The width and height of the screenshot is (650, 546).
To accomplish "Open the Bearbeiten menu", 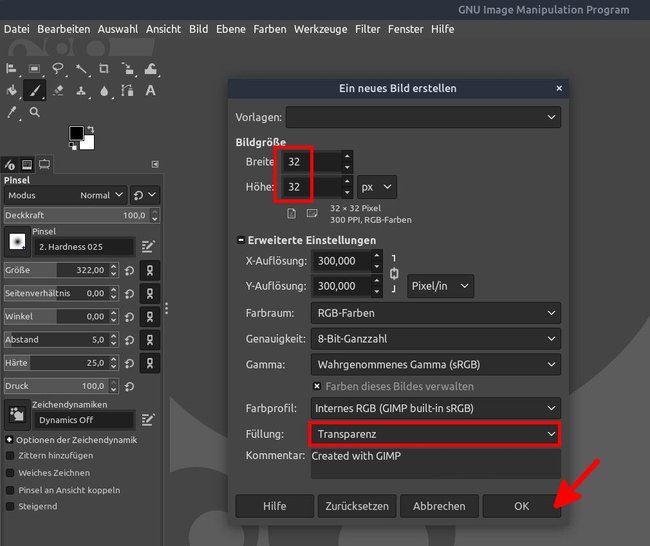I will click(x=63, y=29).
